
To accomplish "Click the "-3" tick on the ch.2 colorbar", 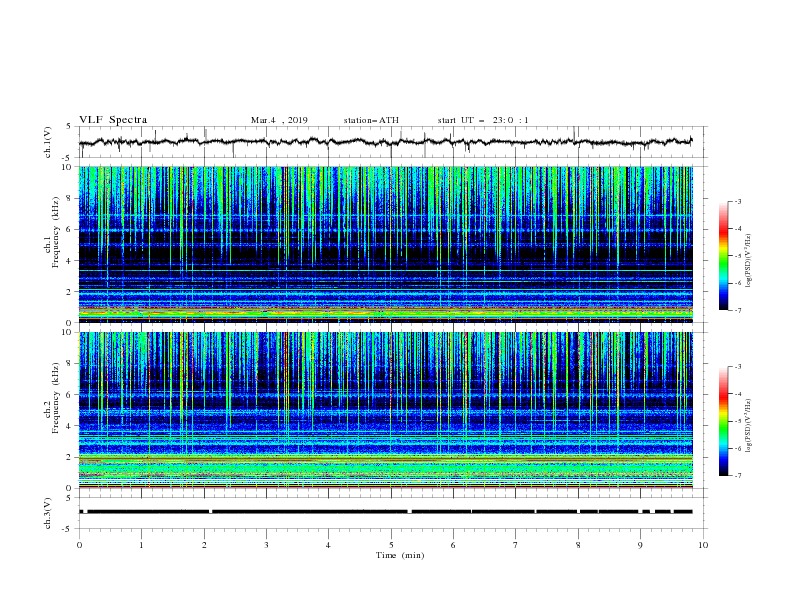I will [737, 367].
